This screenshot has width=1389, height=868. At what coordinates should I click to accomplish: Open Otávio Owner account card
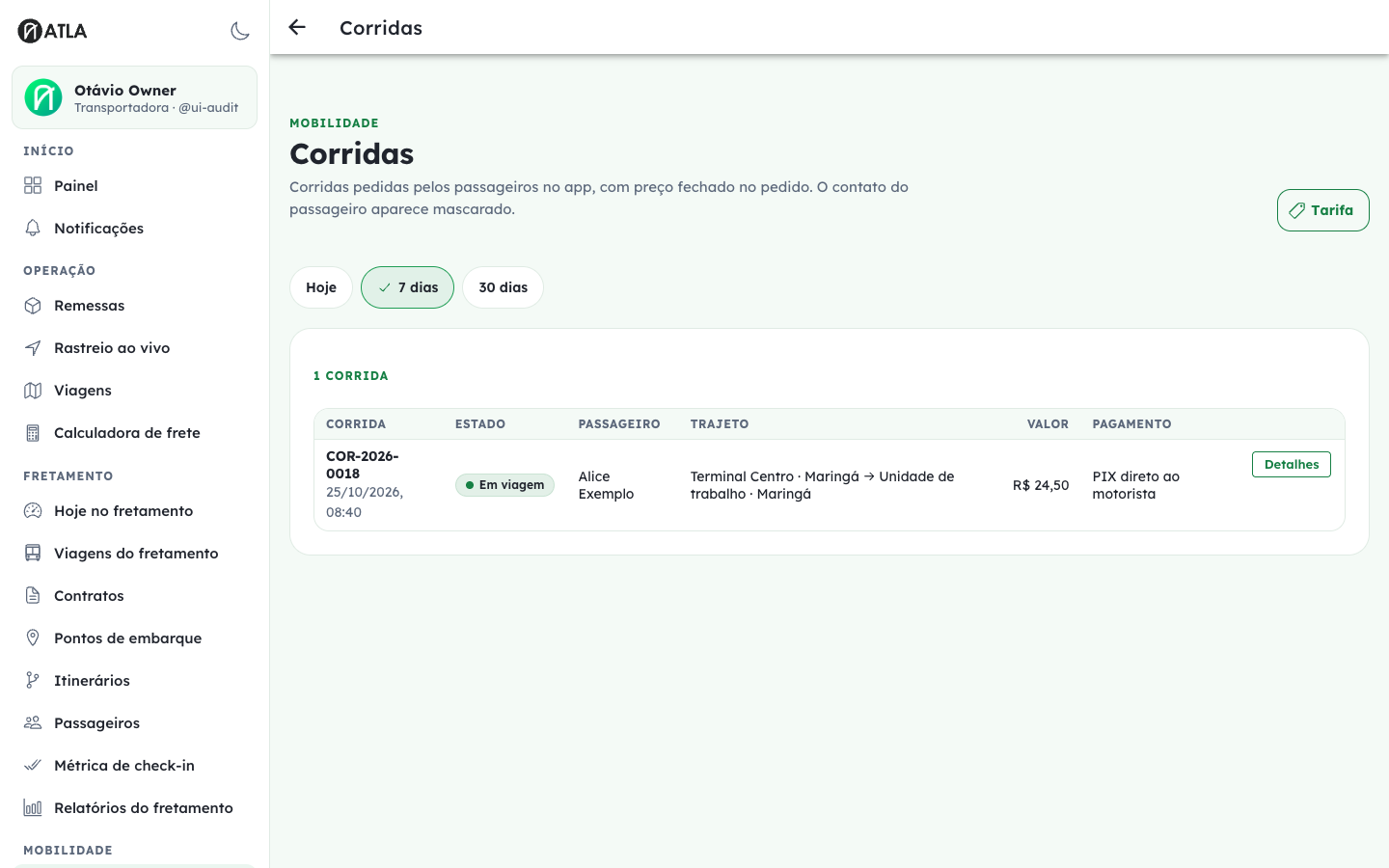click(135, 97)
